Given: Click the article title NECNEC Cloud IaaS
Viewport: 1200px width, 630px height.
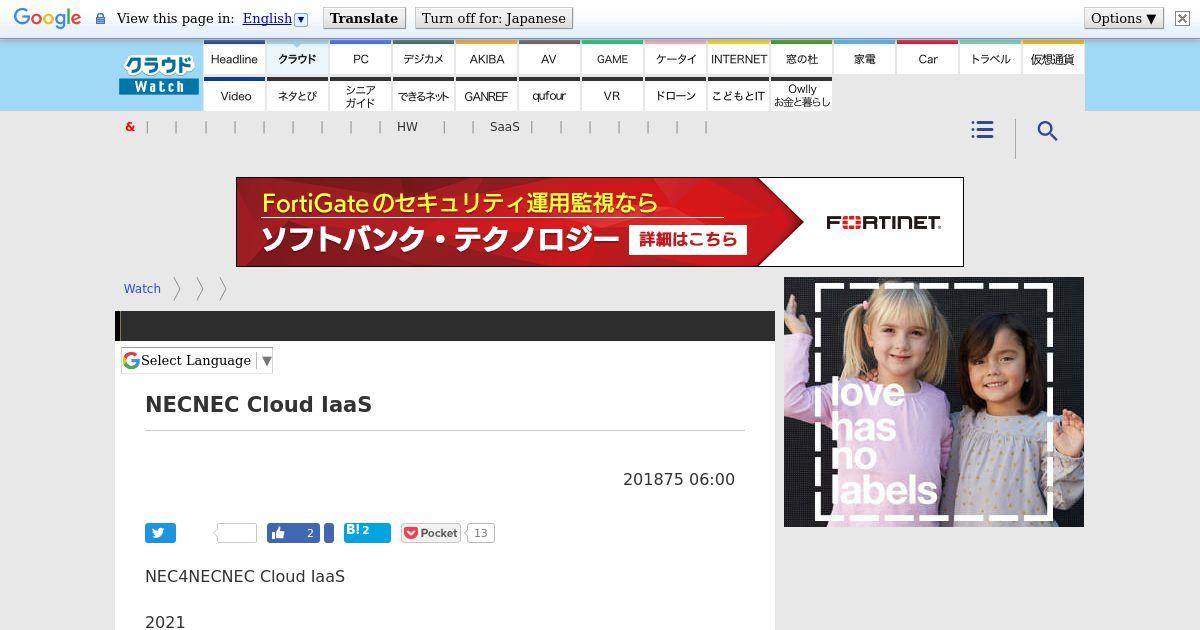Looking at the screenshot, I should tap(258, 404).
